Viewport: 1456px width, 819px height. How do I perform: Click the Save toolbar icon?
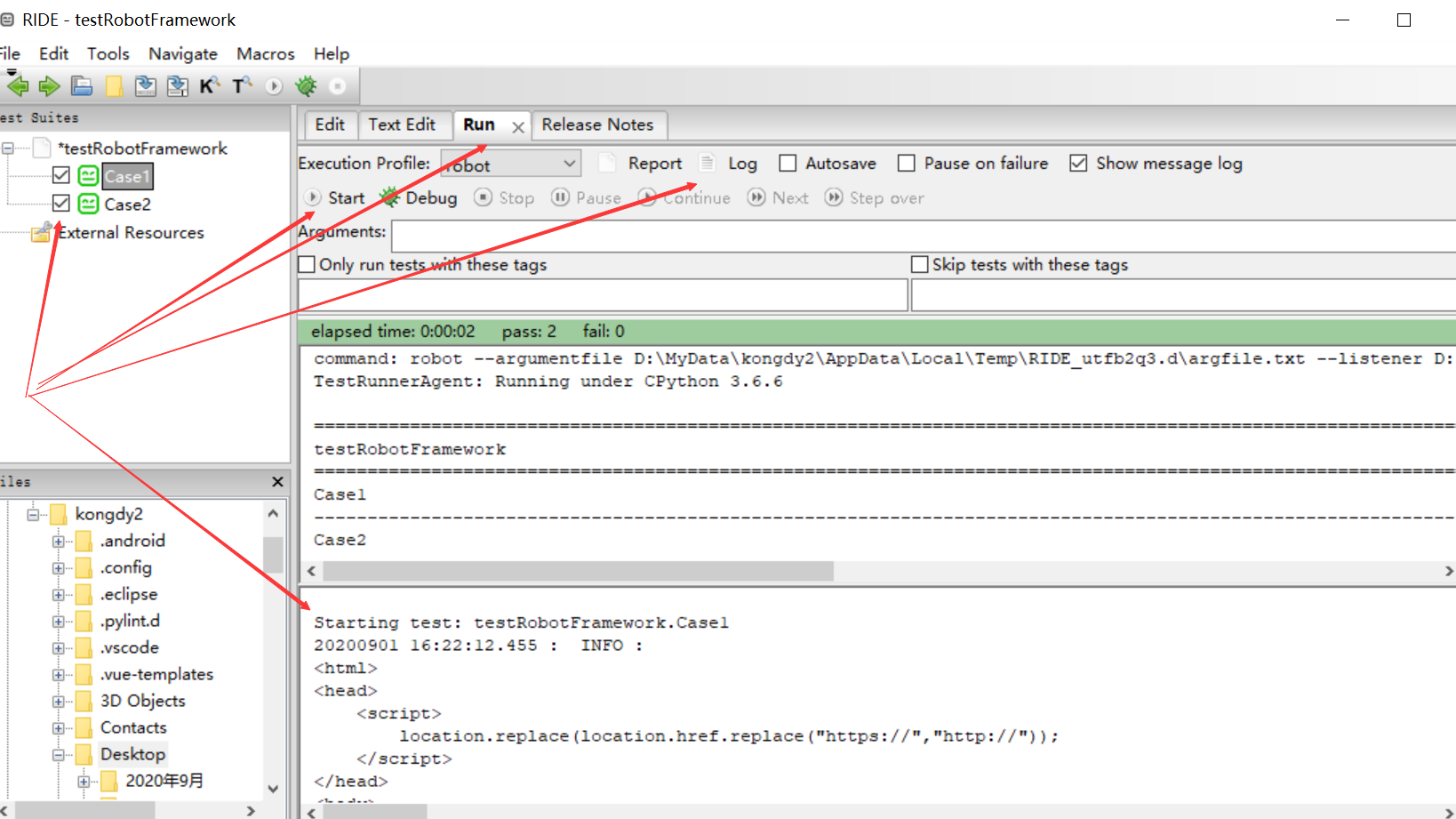[145, 86]
